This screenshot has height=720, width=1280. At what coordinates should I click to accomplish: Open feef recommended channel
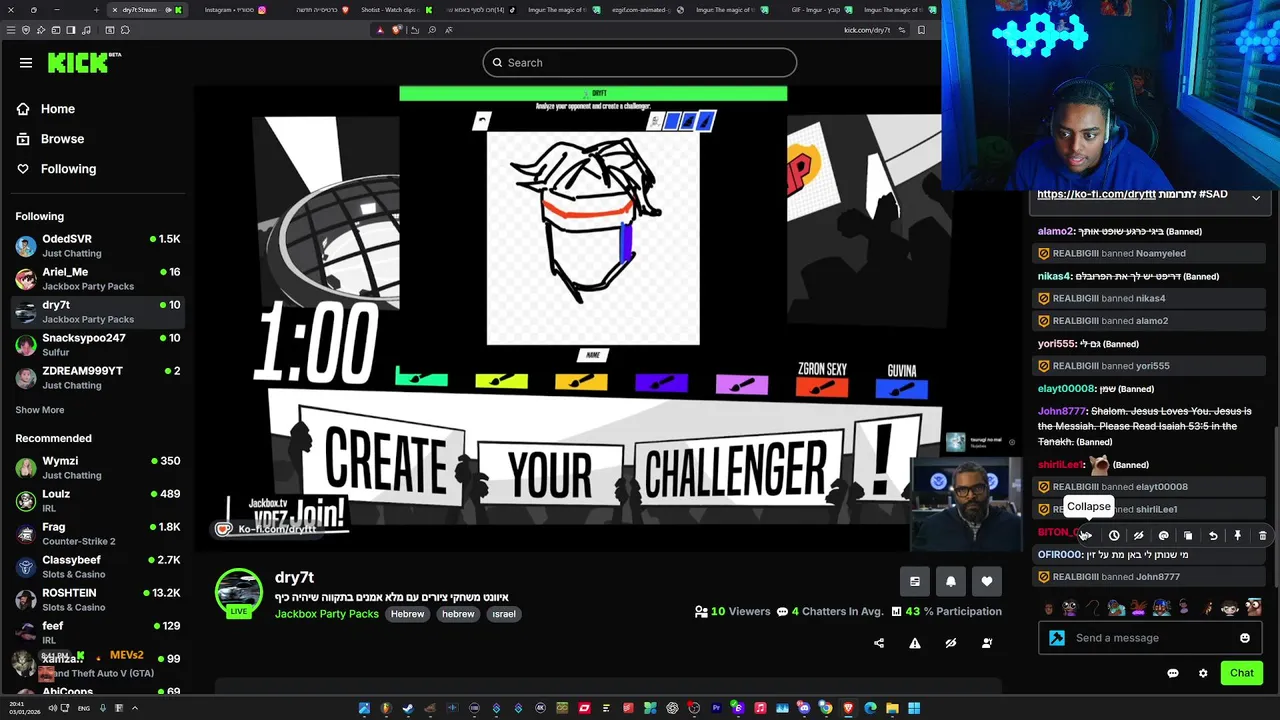(98, 632)
